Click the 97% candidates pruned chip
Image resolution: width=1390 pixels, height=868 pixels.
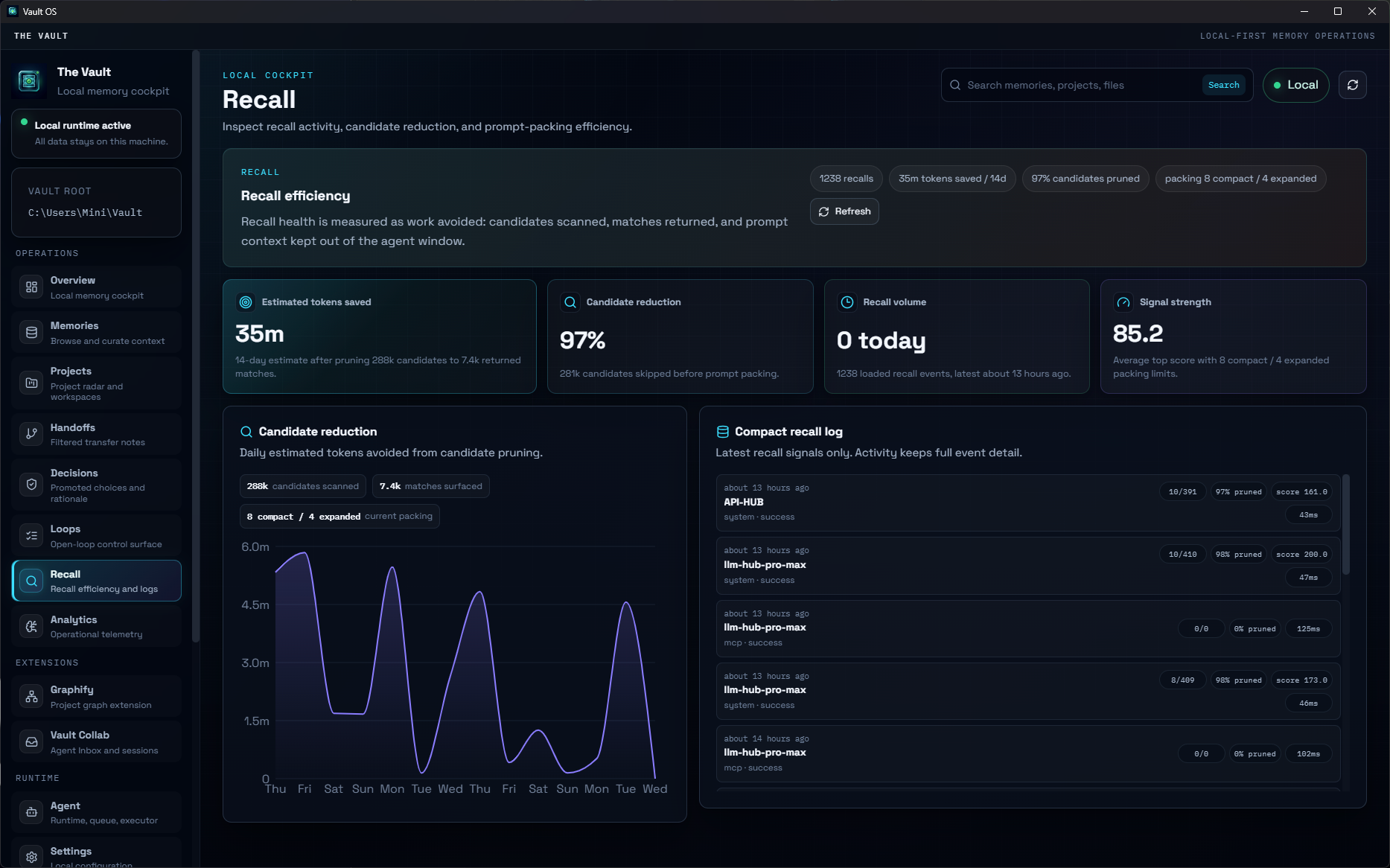click(1085, 179)
